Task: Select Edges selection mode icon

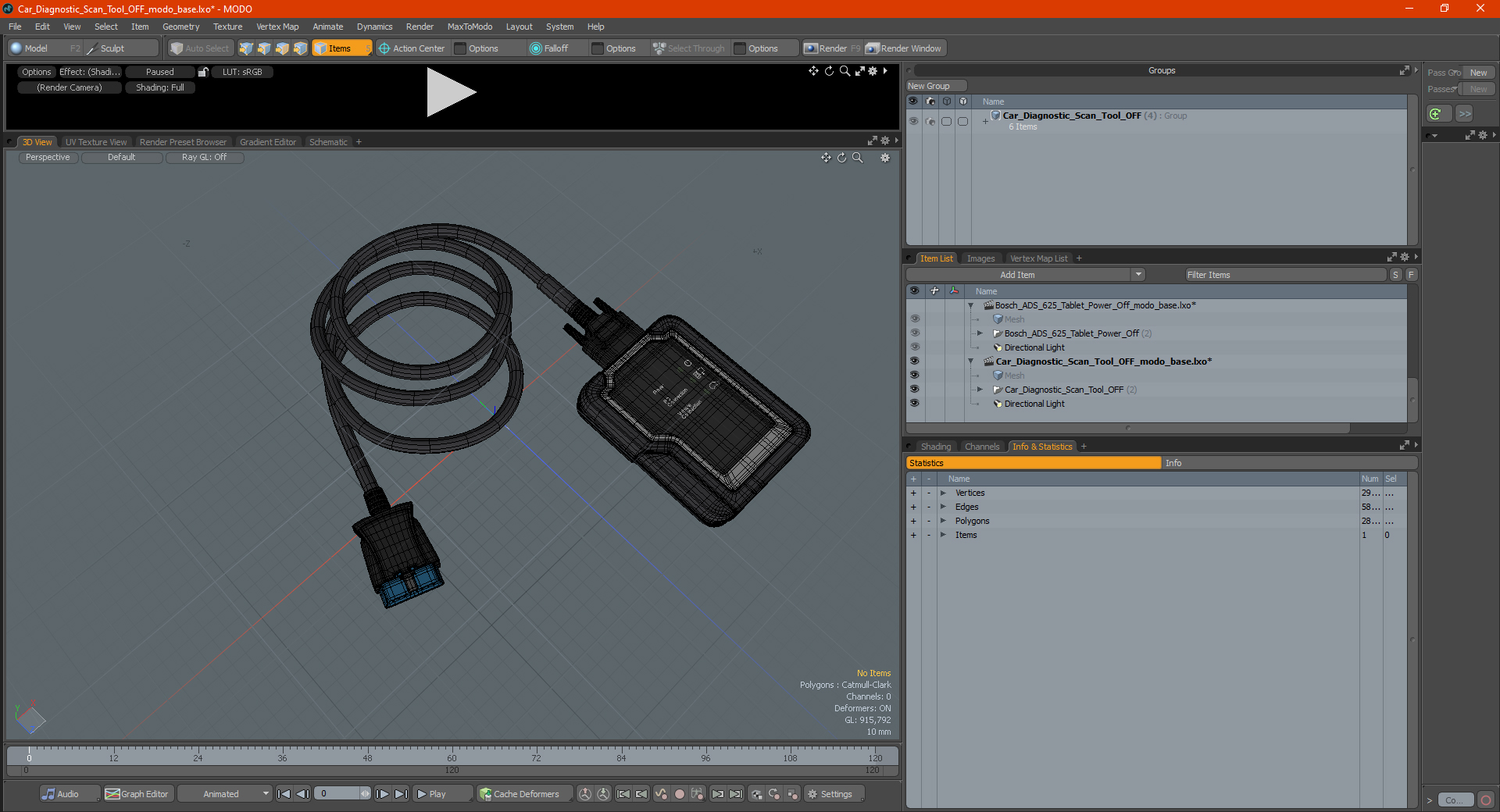Action: tap(264, 48)
